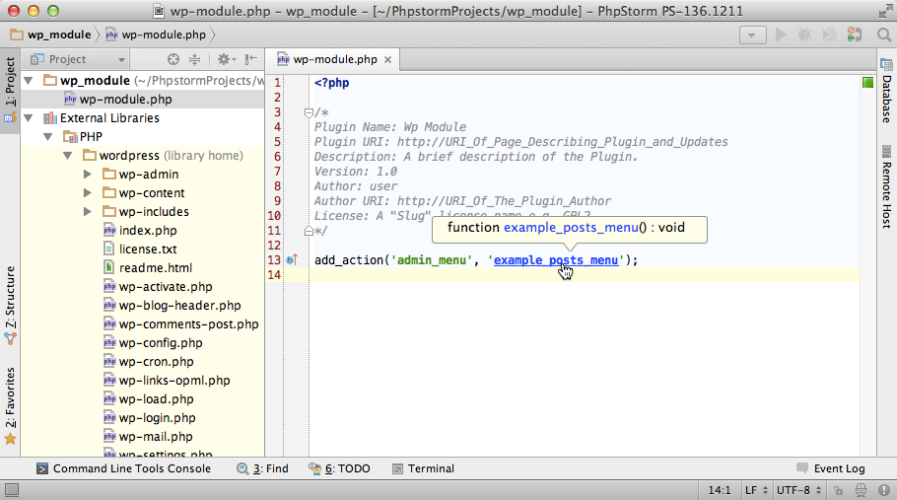Click the Collapse All icon in Project panel

195,59
